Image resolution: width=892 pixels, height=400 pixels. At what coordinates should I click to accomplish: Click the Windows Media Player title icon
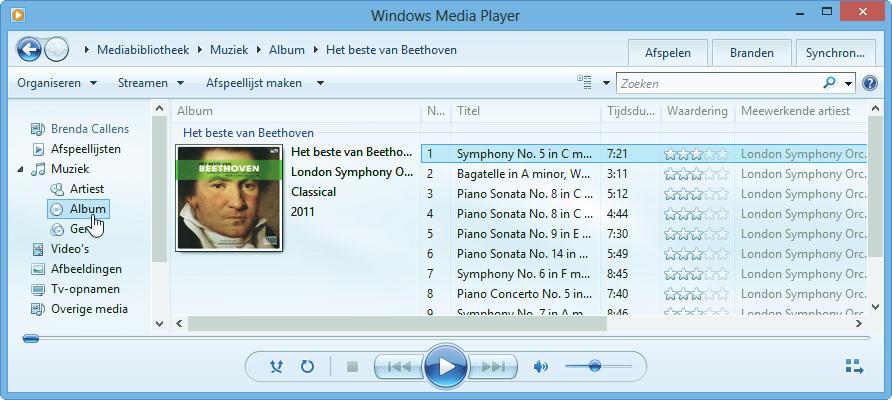tap(18, 14)
